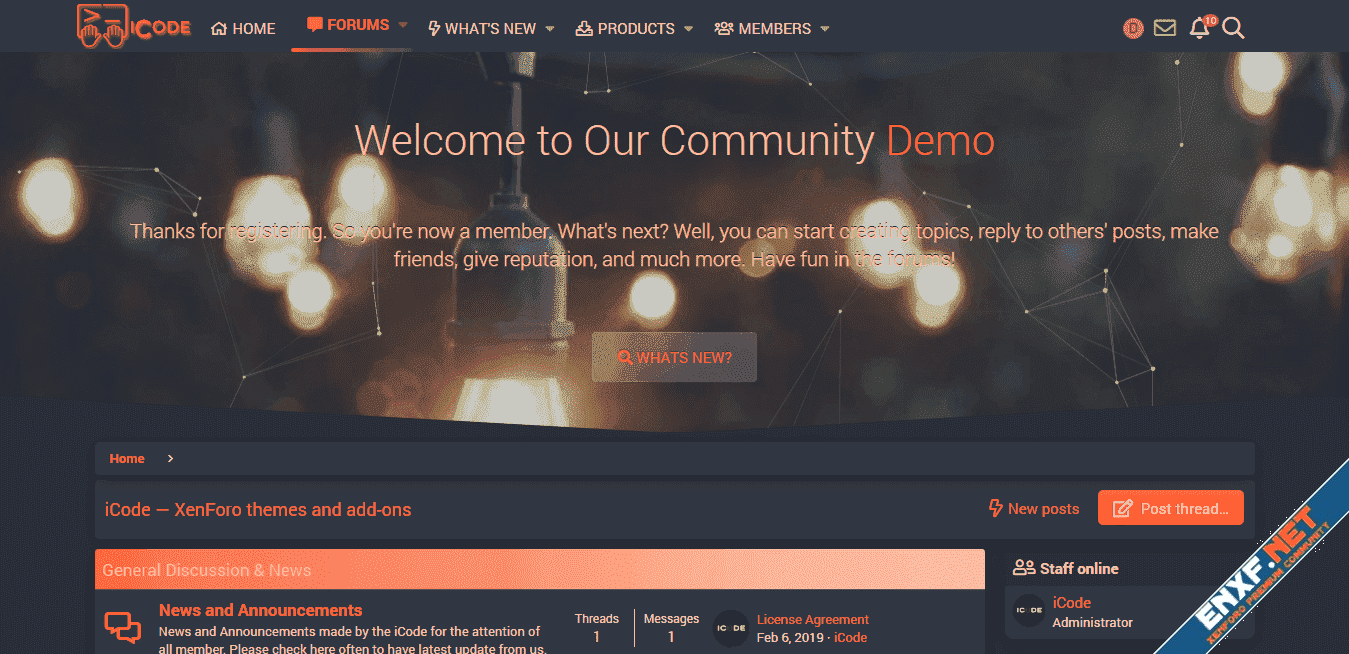Open the PRODUCTS nav item
This screenshot has width=1349, height=654.
[625, 29]
